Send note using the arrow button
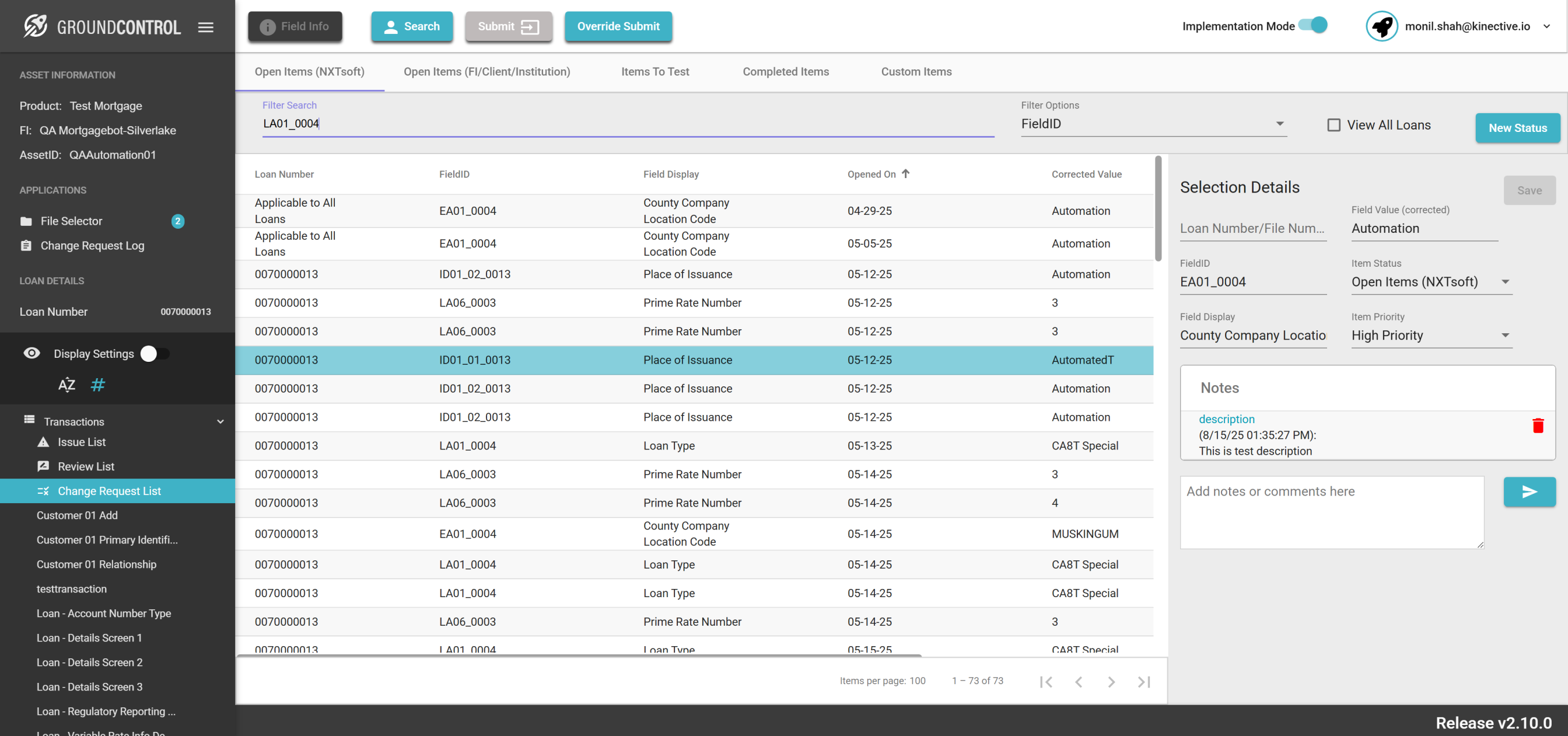The image size is (1568, 736). tap(1529, 491)
